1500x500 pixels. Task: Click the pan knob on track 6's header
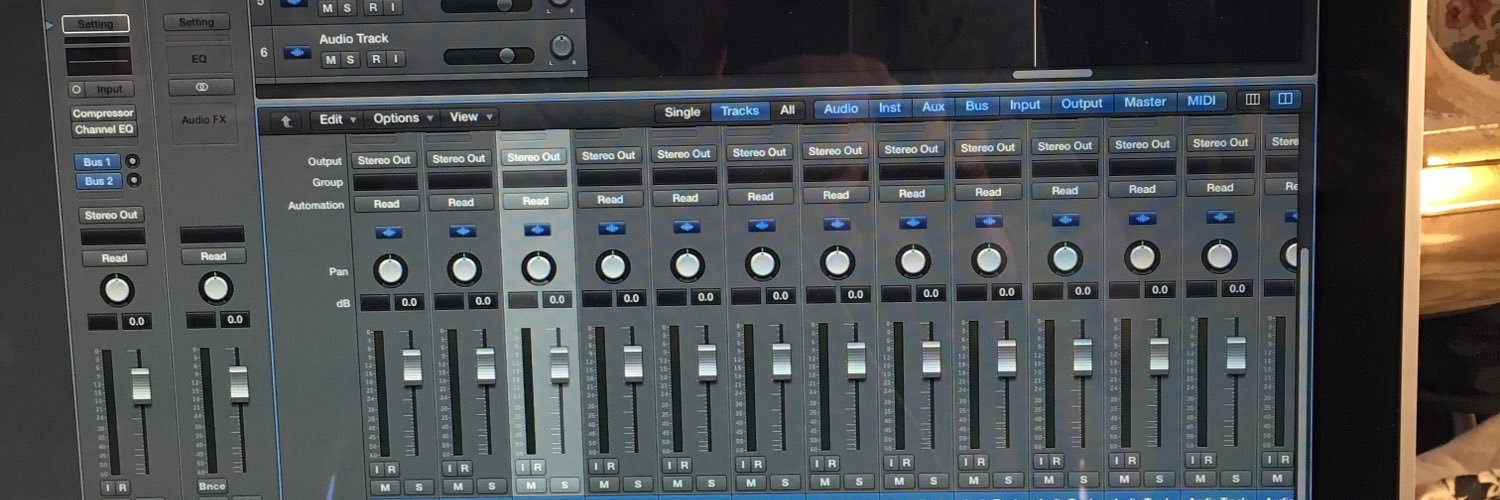pos(562,46)
